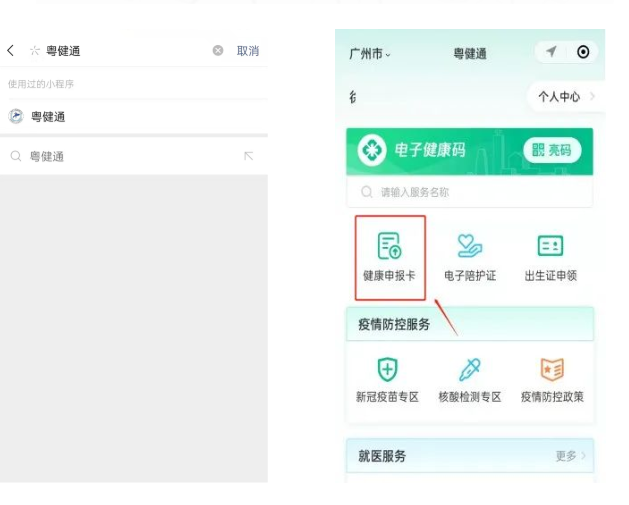Viewport: 629px width, 505px height.
Task: Select the 粤健通 search suggestion
Action: tap(47, 157)
